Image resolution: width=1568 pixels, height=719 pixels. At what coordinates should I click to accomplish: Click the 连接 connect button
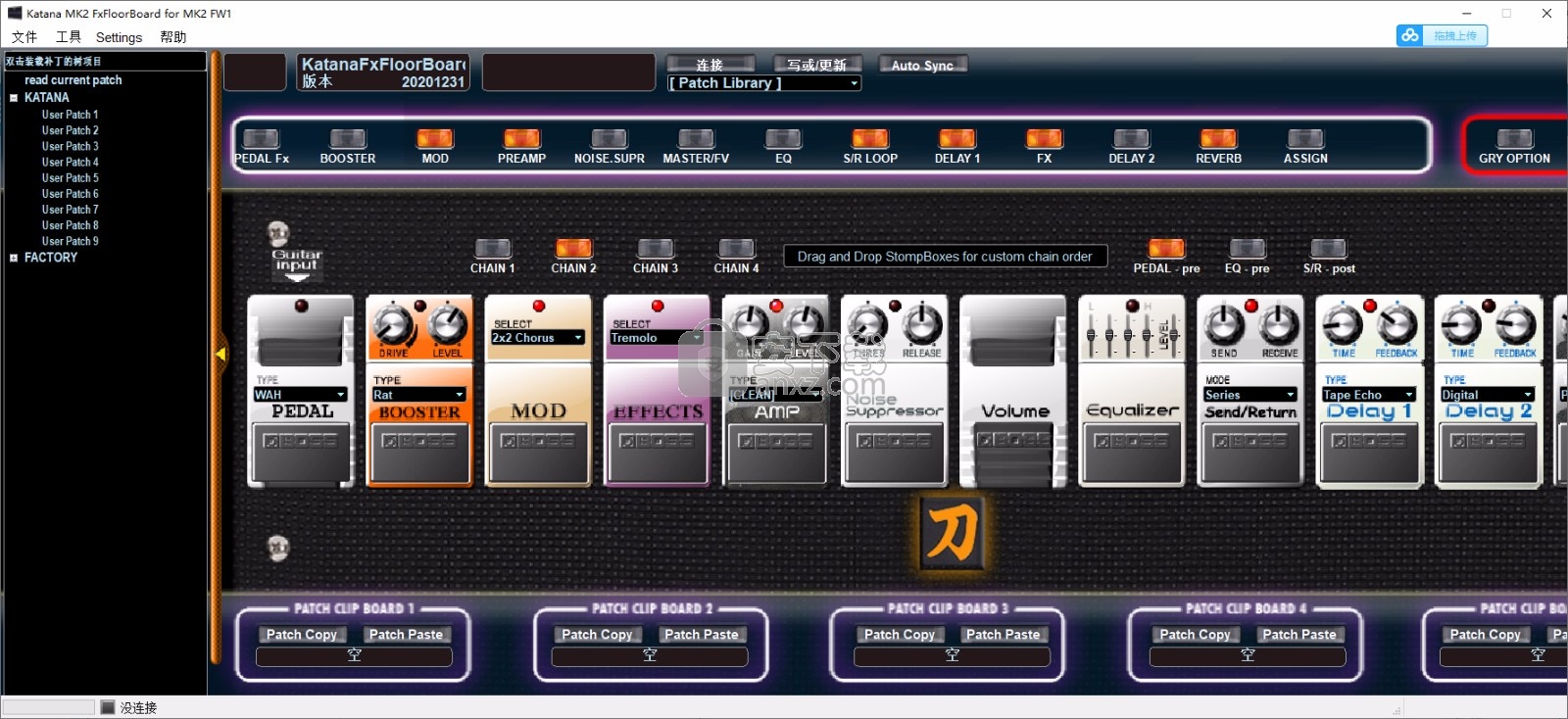710,65
